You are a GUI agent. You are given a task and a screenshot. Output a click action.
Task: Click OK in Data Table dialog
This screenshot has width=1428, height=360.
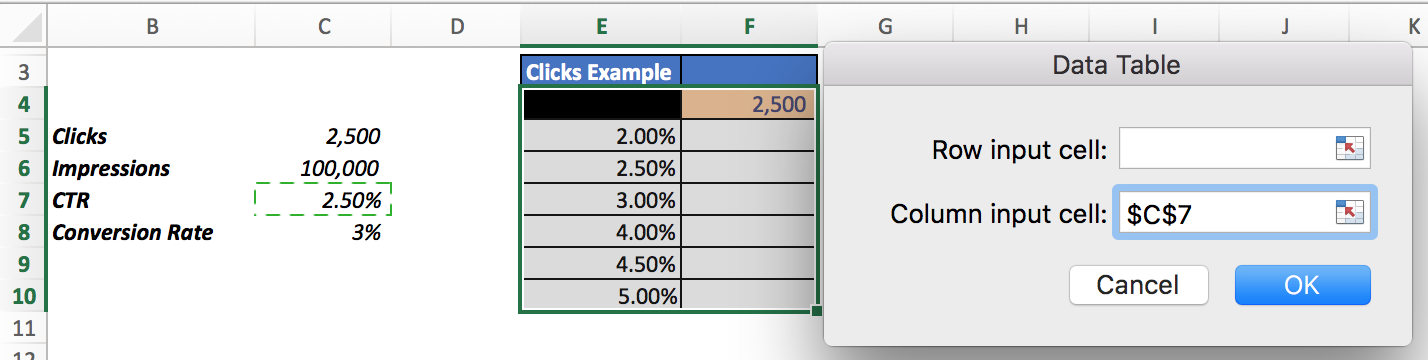pyautogui.click(x=1302, y=285)
